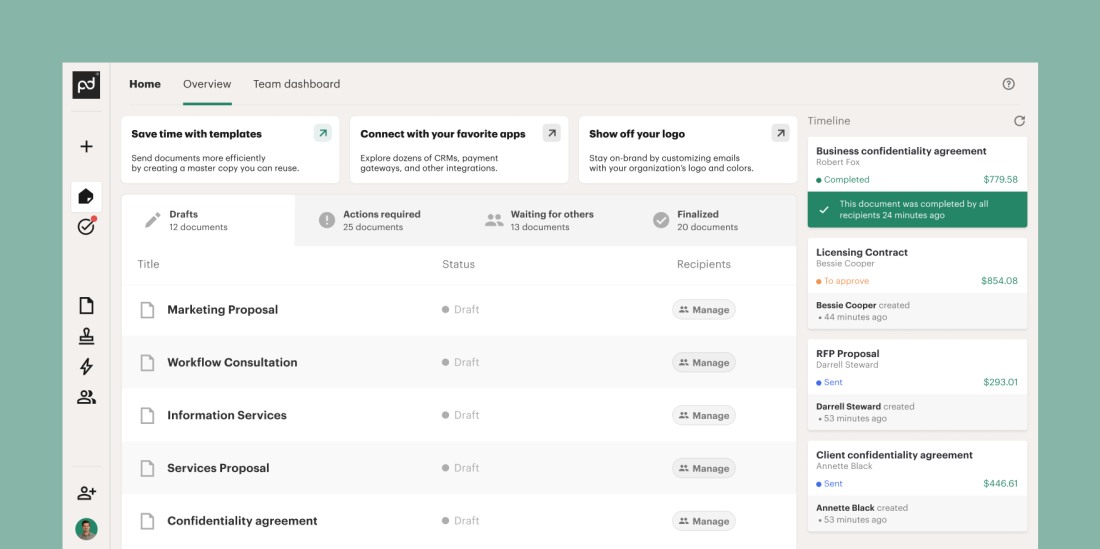Click the checkmark icon on Finalized
Viewport: 1100px width, 549px height.
click(x=661, y=220)
